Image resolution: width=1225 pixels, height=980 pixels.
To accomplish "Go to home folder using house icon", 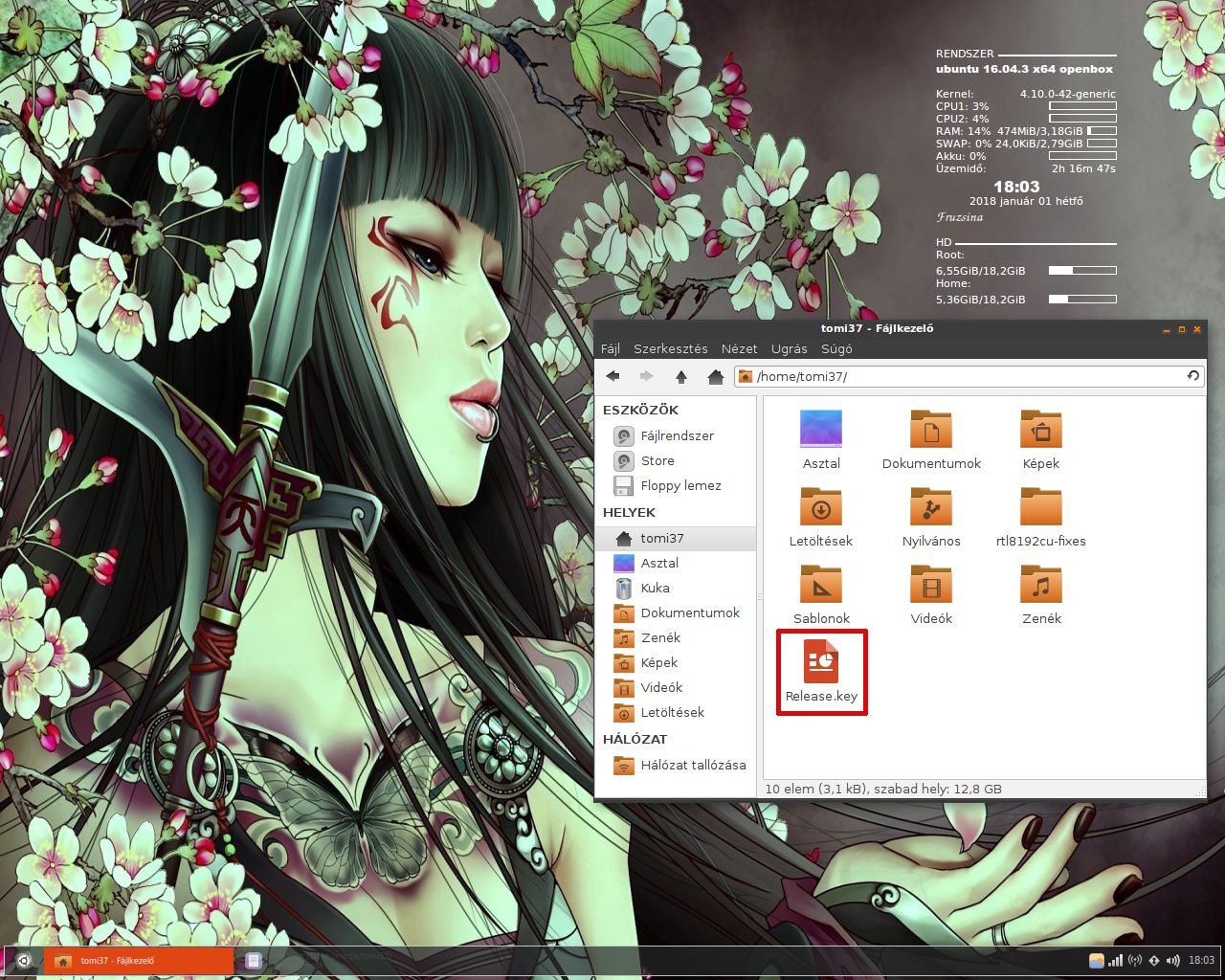I will (715, 377).
